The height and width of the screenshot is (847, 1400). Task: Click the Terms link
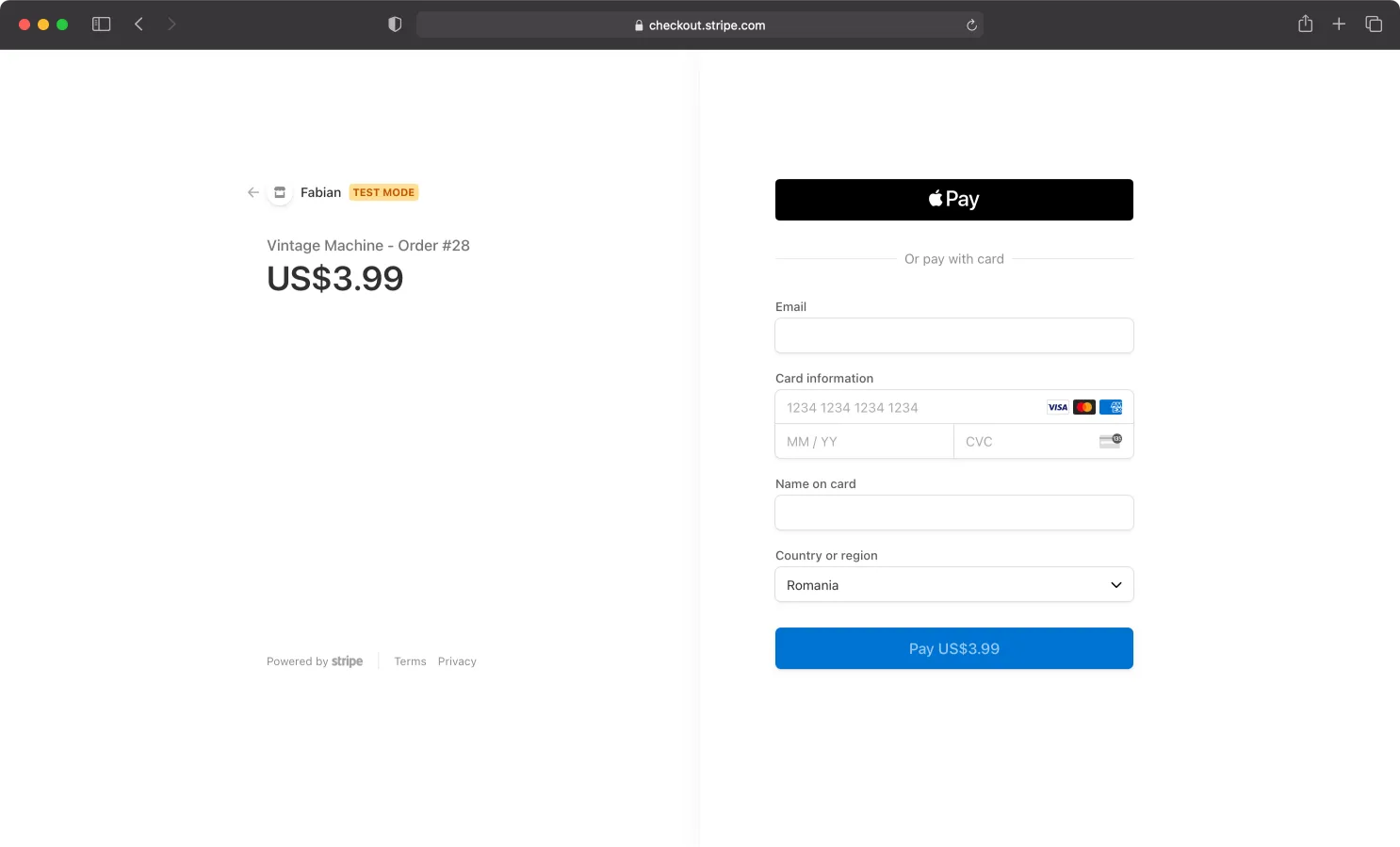410,660
